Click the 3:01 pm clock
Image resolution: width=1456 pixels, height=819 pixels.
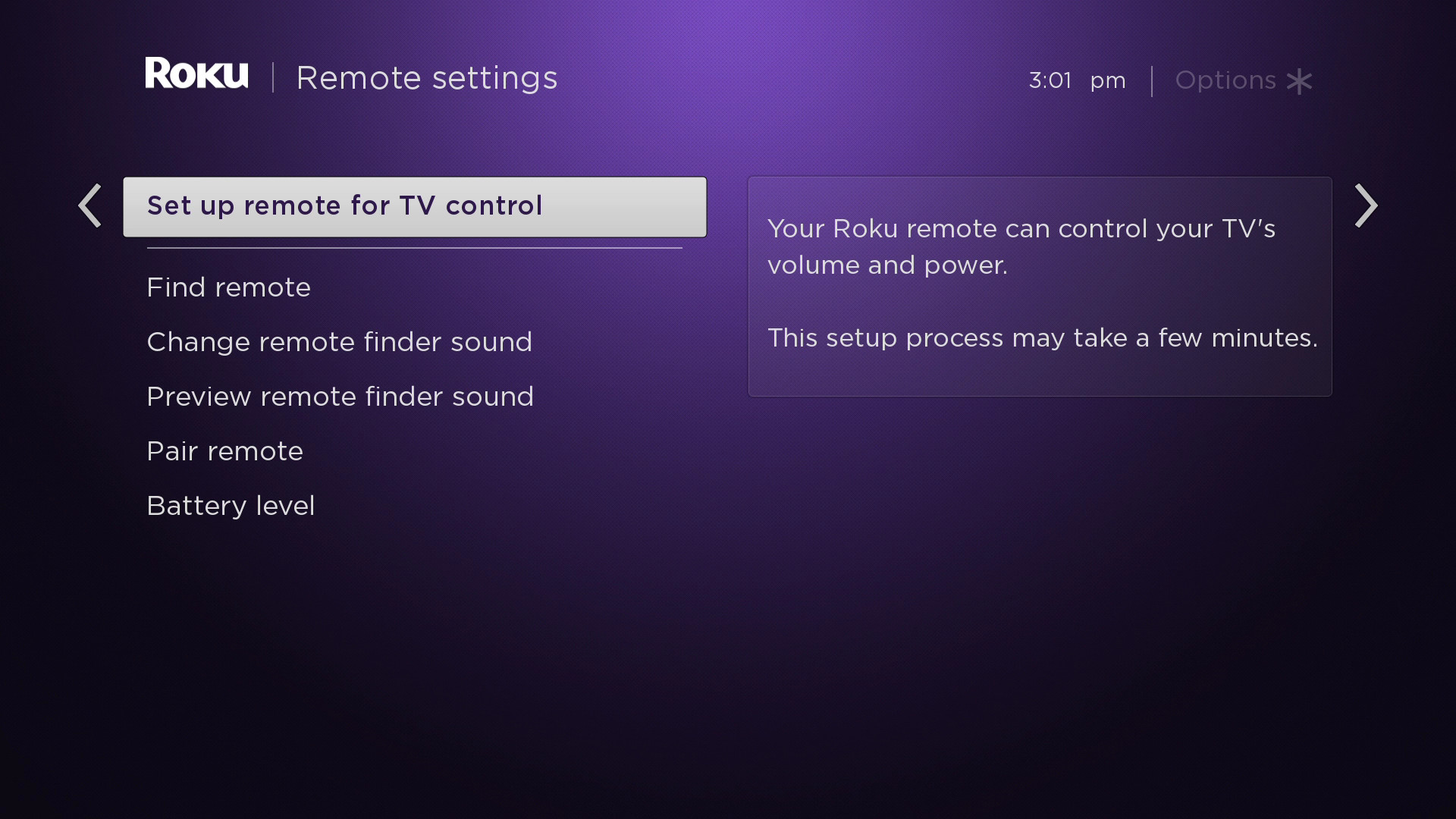pos(1077,80)
